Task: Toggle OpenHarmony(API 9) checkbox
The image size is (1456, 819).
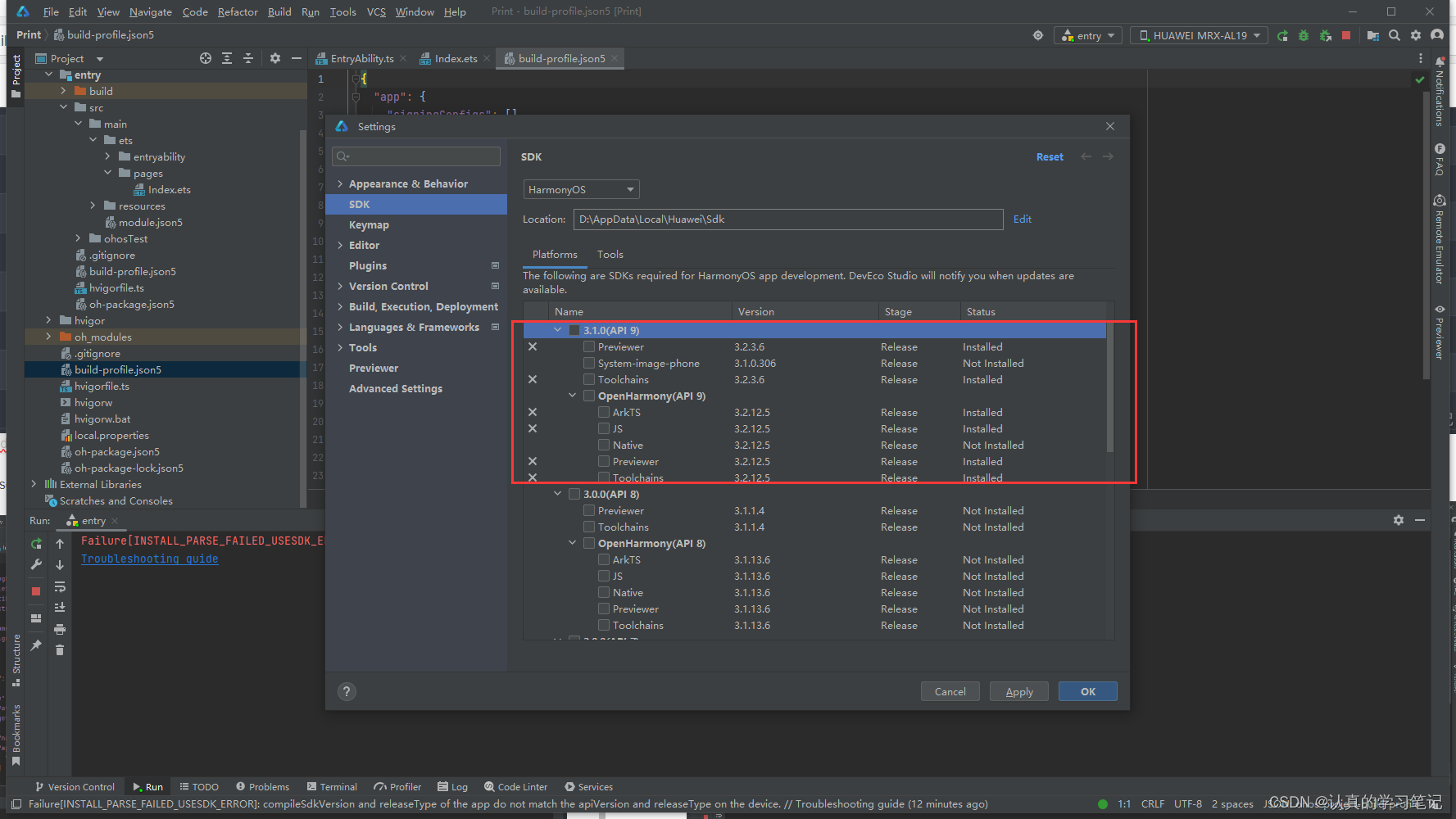Action: coord(589,396)
